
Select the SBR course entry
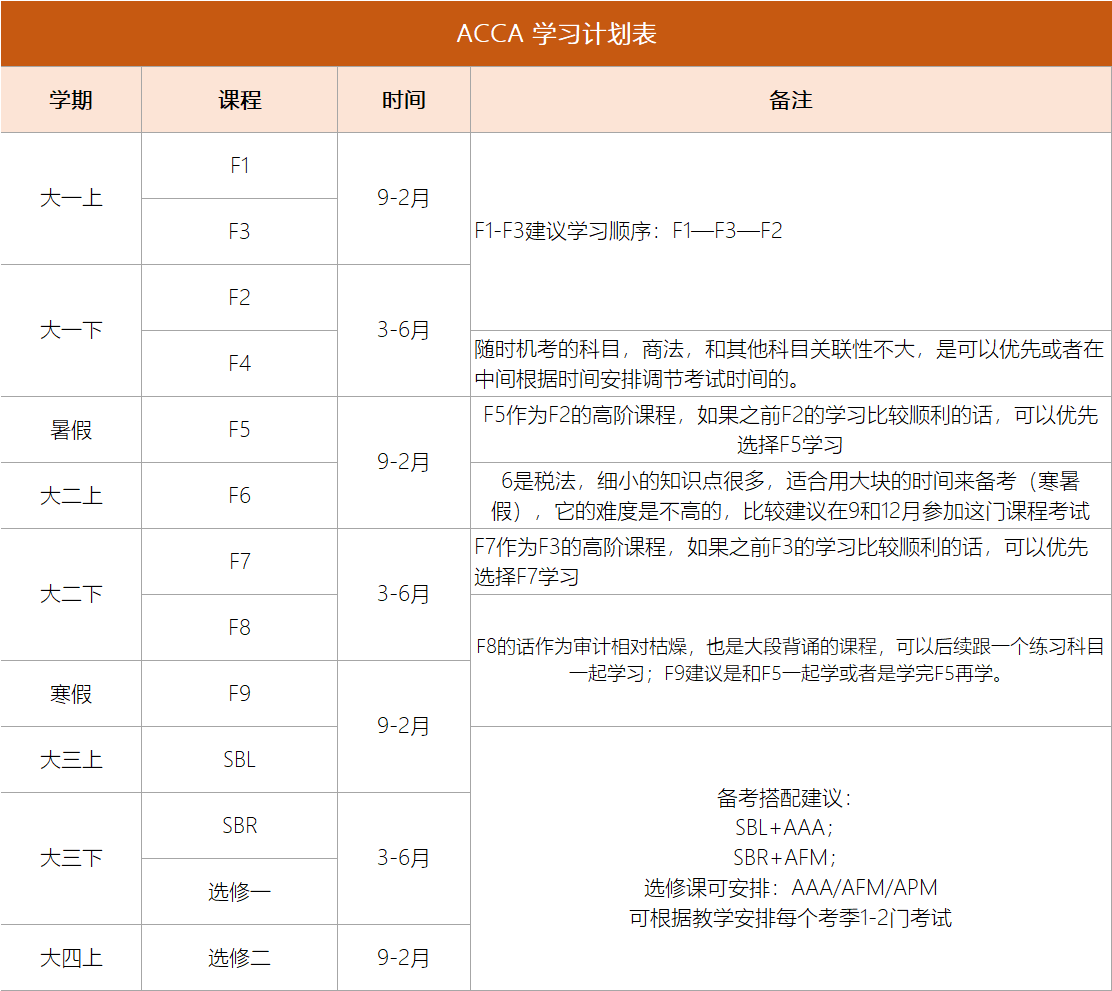pos(239,825)
